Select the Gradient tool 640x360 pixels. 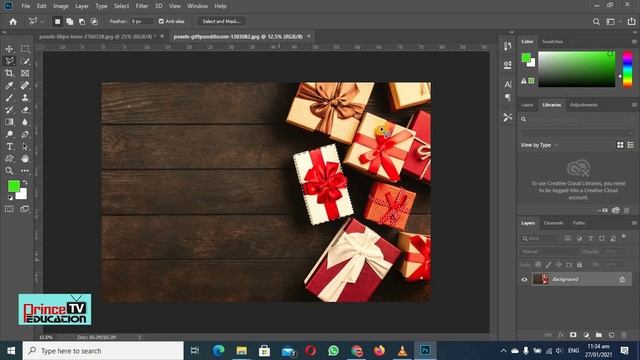point(9,122)
